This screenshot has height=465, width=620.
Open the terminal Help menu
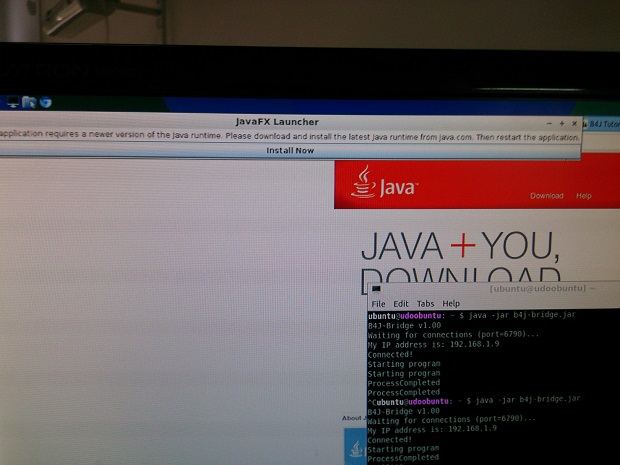(x=451, y=303)
